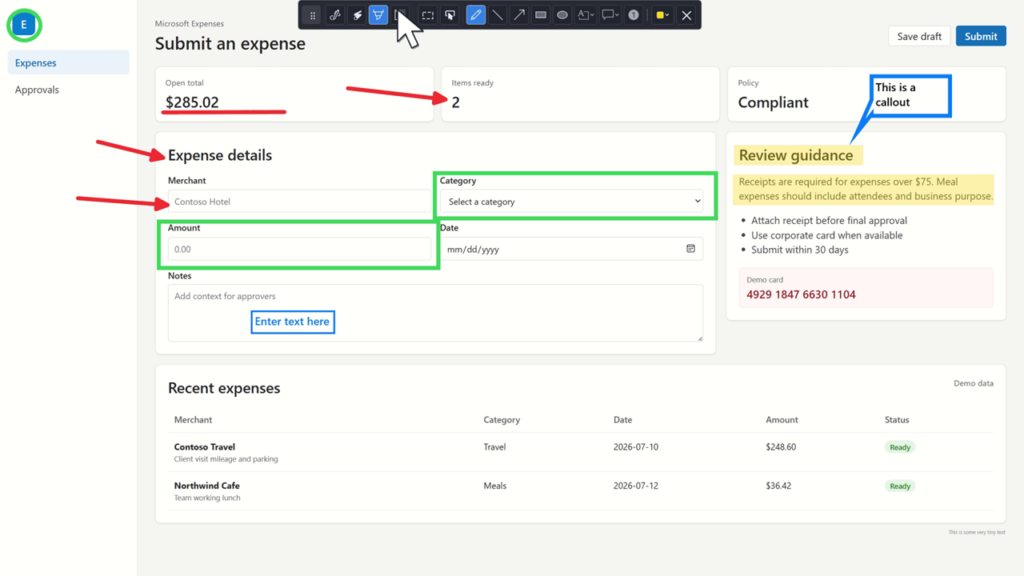The width and height of the screenshot is (1024, 576).
Task: Click into the Amount input field
Action: [x=299, y=249]
